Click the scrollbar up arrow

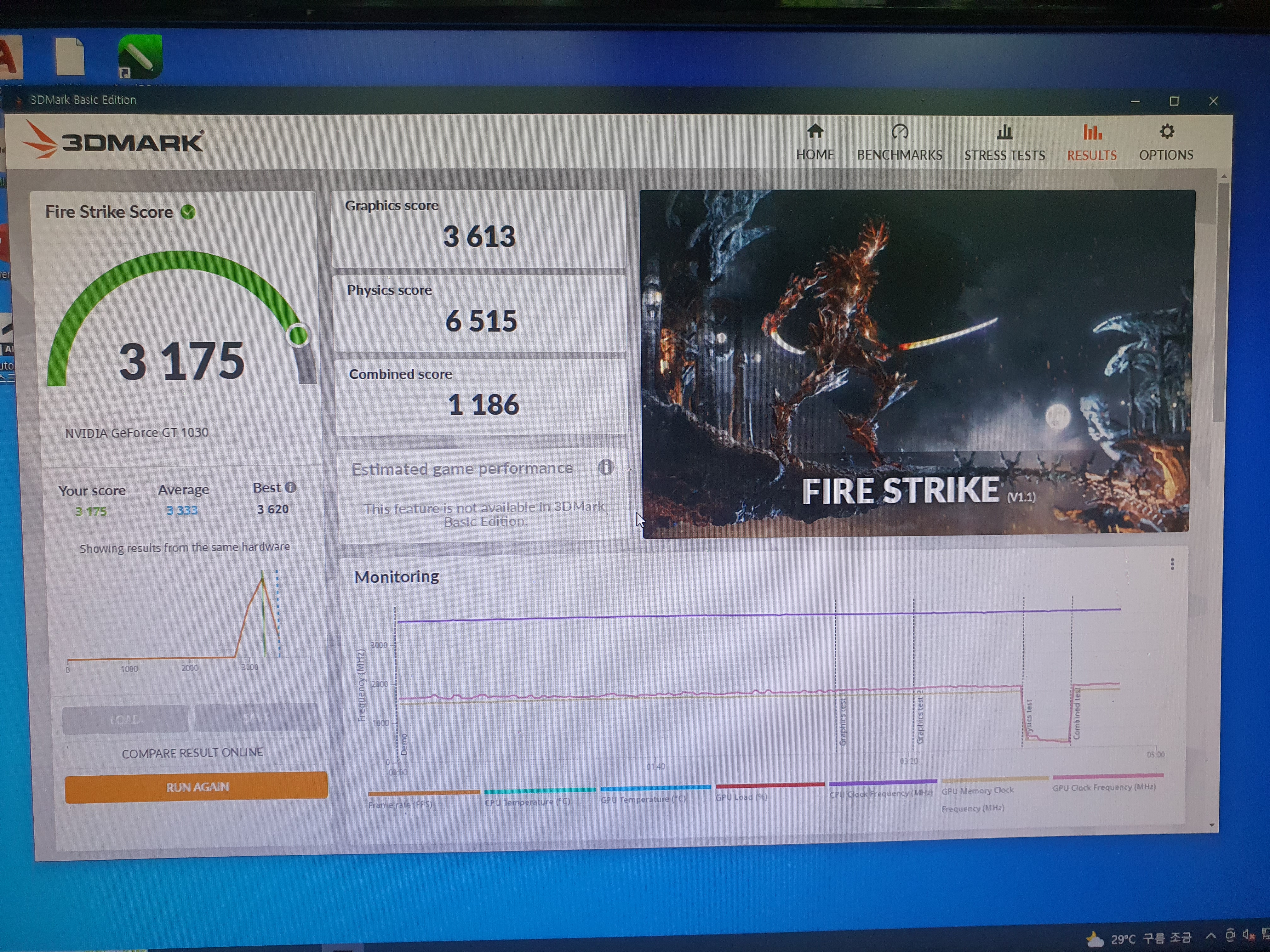(x=1223, y=176)
